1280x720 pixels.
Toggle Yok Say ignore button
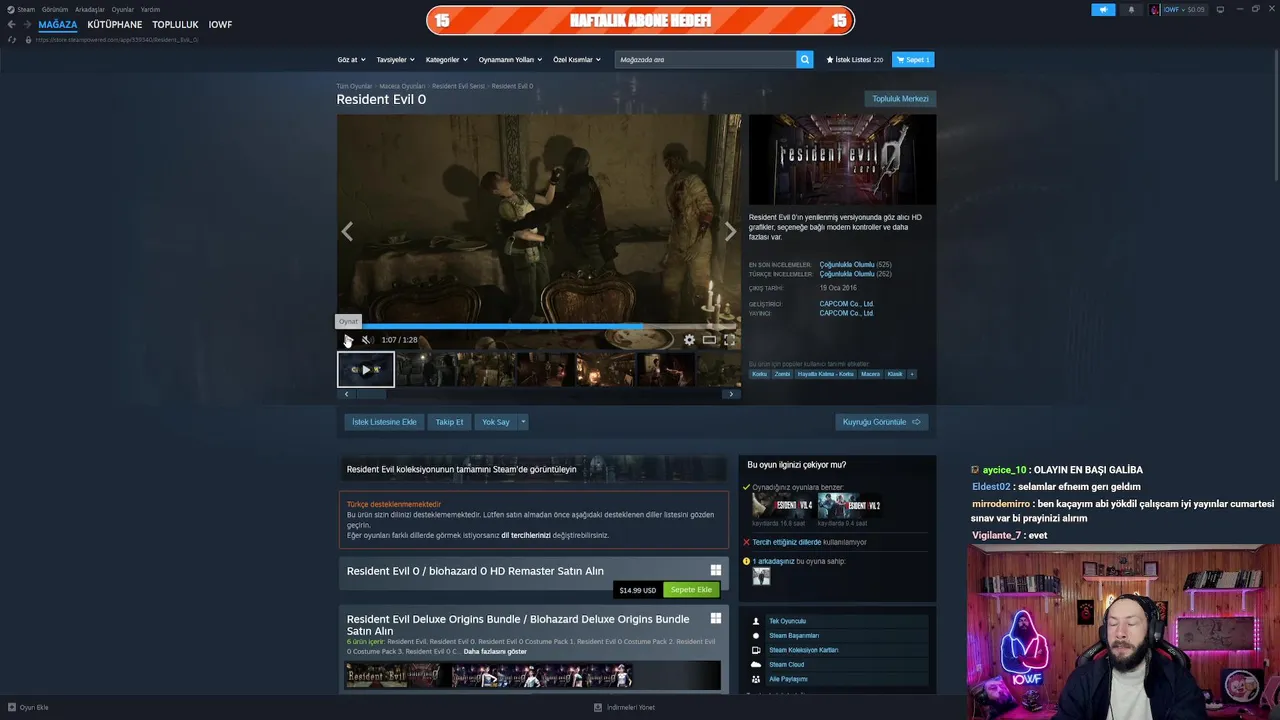click(x=496, y=422)
